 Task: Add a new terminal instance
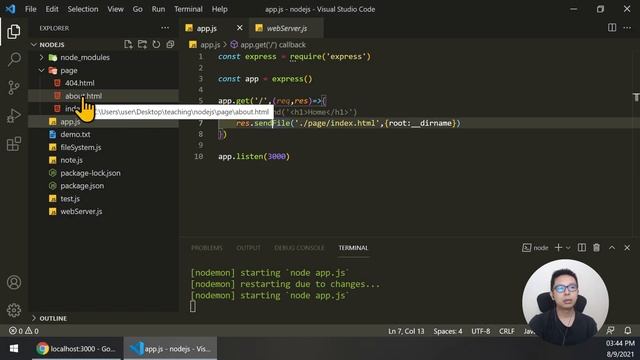point(558,248)
